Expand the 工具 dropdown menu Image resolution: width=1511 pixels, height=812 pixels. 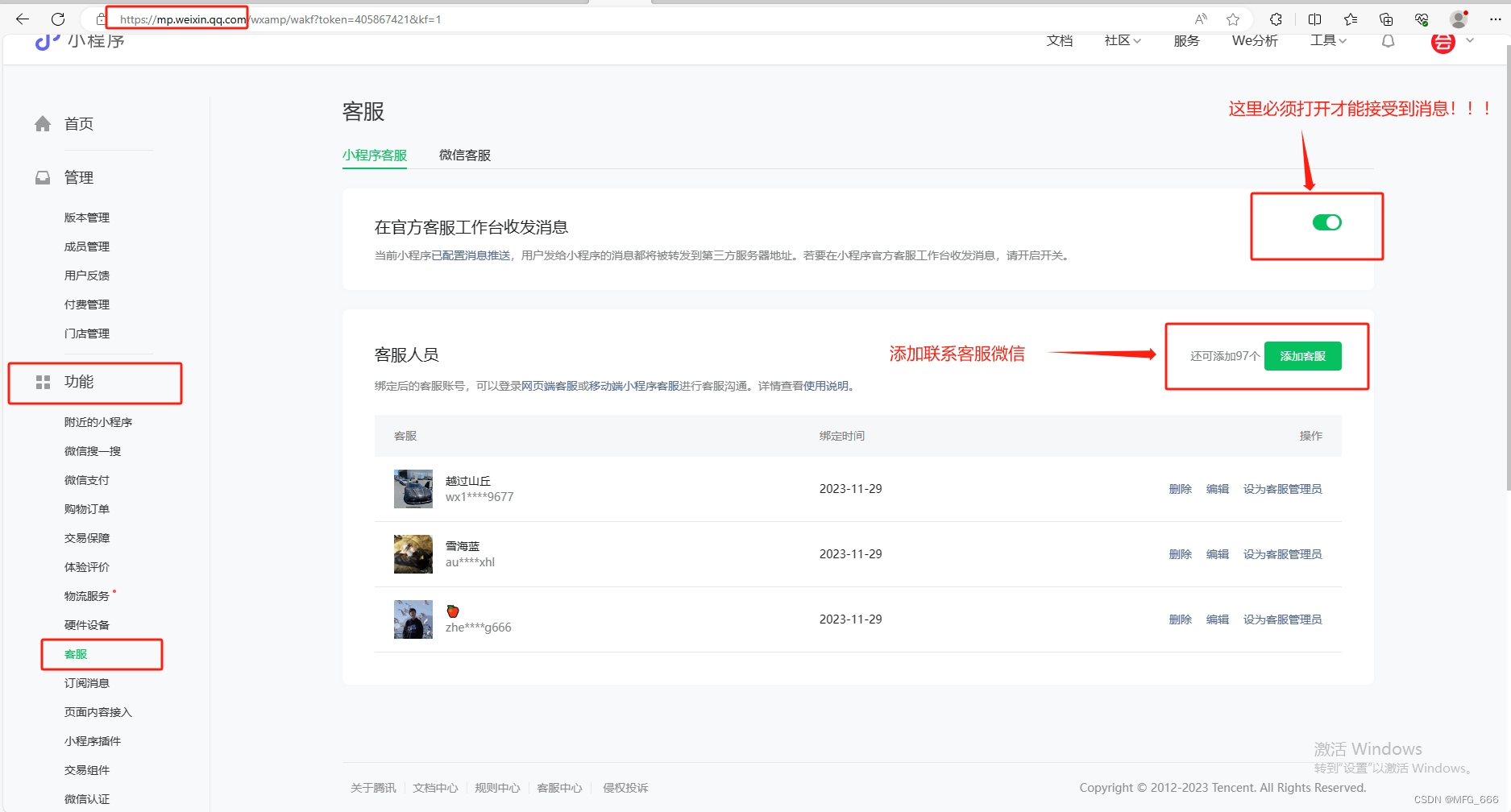click(1328, 40)
